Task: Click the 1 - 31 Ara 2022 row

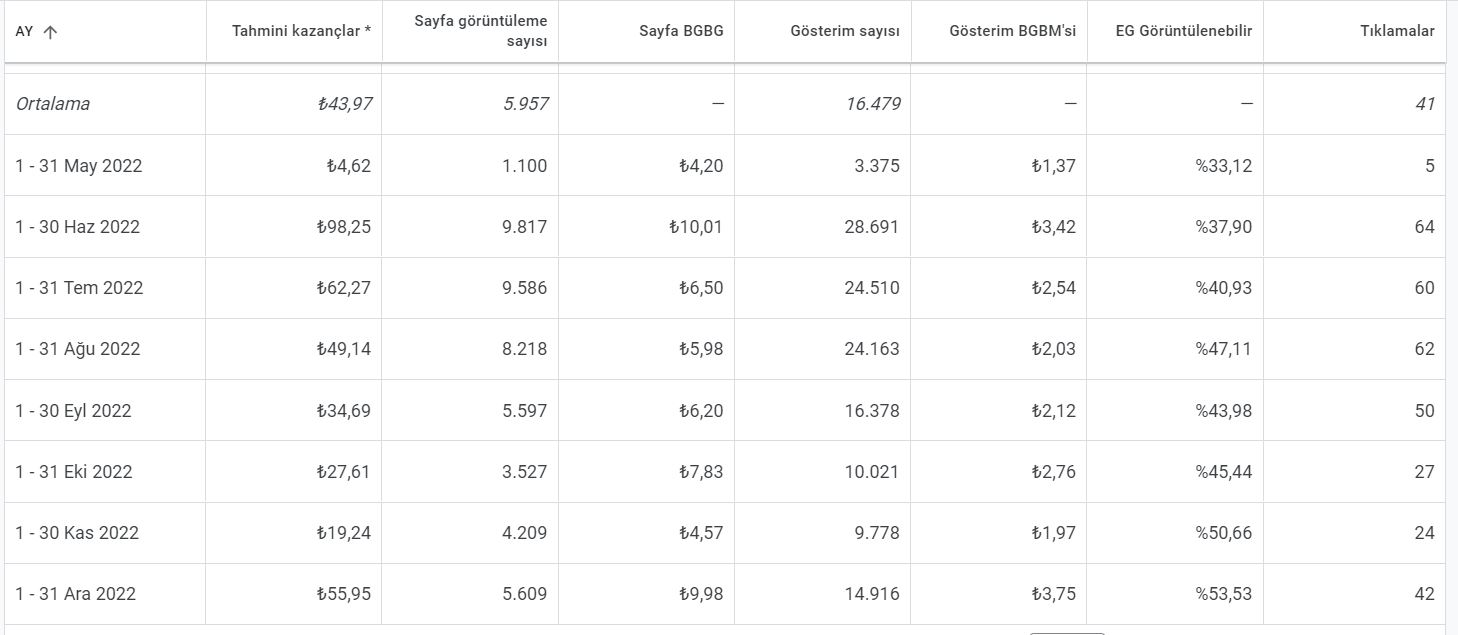Action: [x=725, y=594]
